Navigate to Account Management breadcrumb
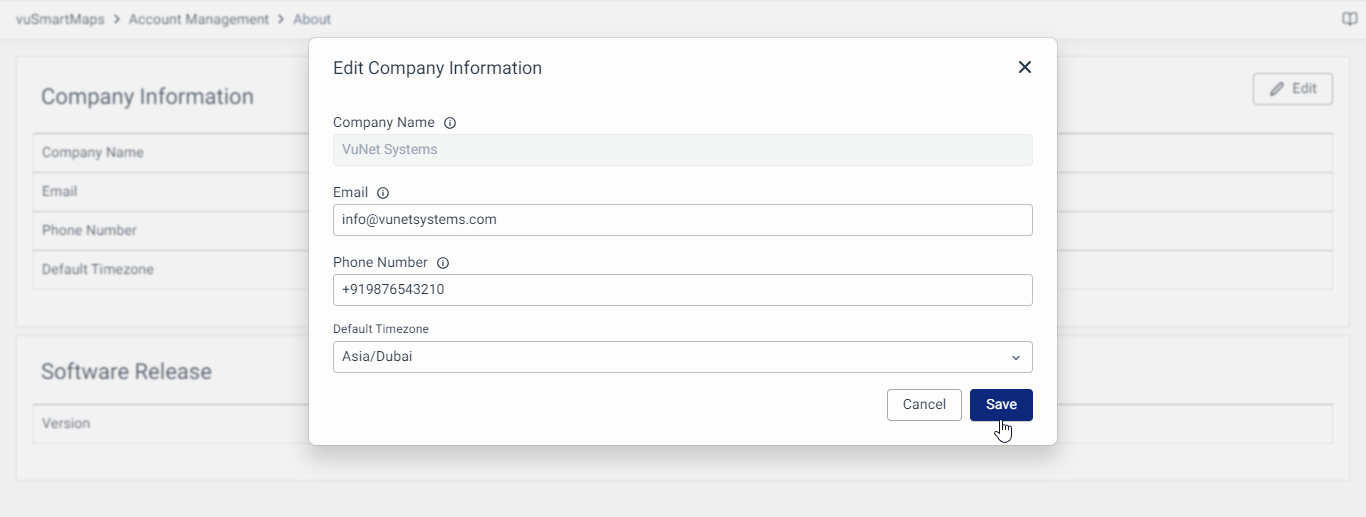This screenshot has height=517, width=1366. tap(198, 19)
